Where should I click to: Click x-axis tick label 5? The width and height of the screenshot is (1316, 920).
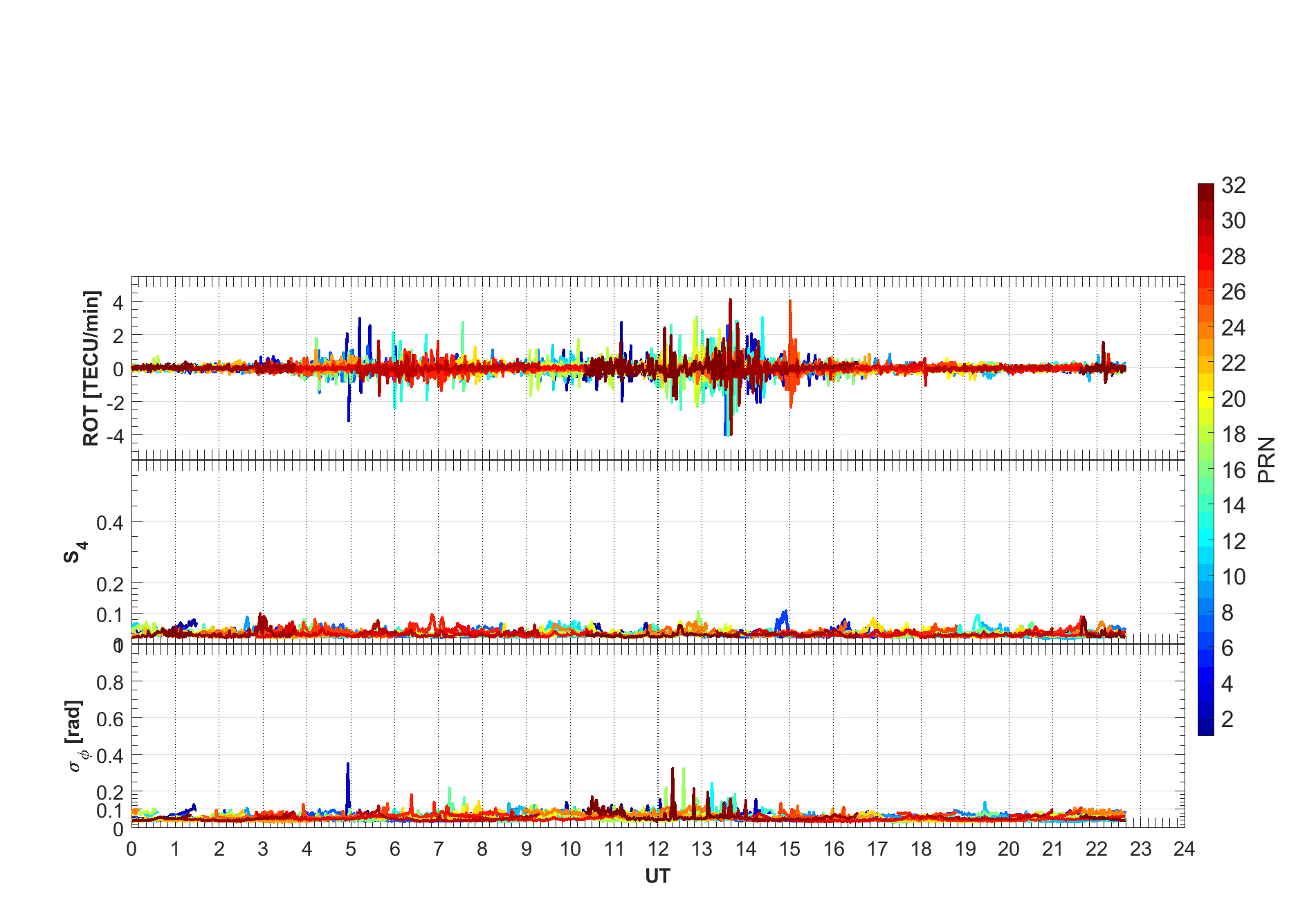click(x=351, y=849)
